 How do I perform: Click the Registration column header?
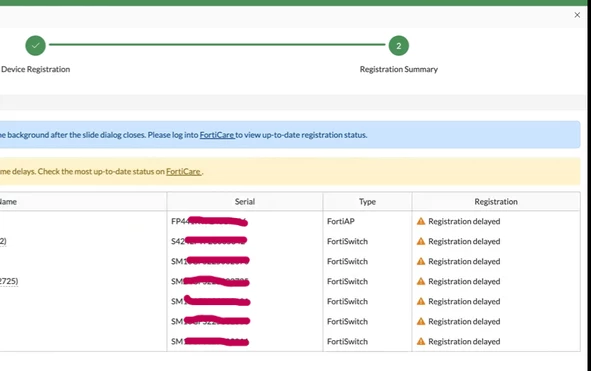[496, 202]
